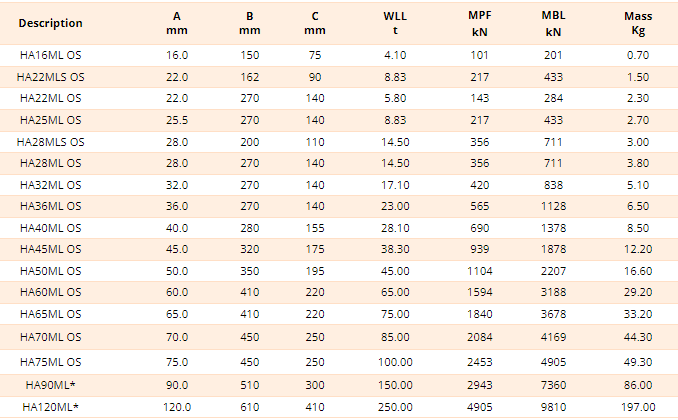This screenshot has width=678, height=420.
Task: Click the MPF kN column header
Action: [x=480, y=23]
